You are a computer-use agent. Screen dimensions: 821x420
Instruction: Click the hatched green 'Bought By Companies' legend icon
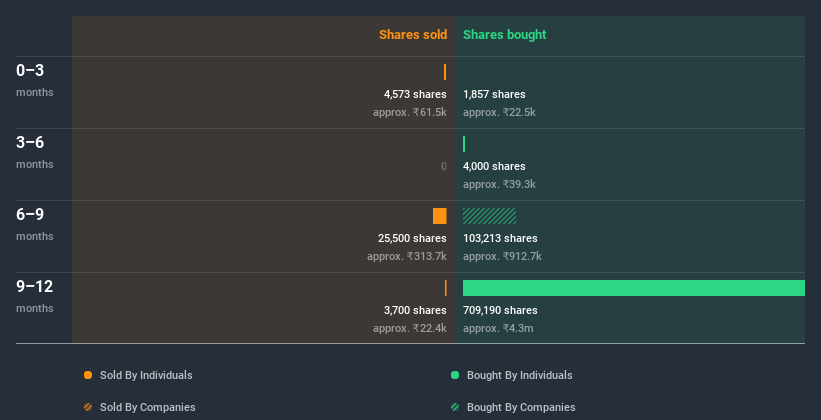(455, 407)
